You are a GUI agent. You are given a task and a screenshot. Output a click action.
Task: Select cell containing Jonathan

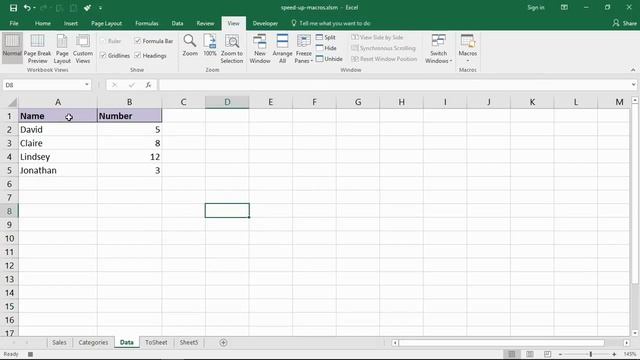click(x=58, y=170)
